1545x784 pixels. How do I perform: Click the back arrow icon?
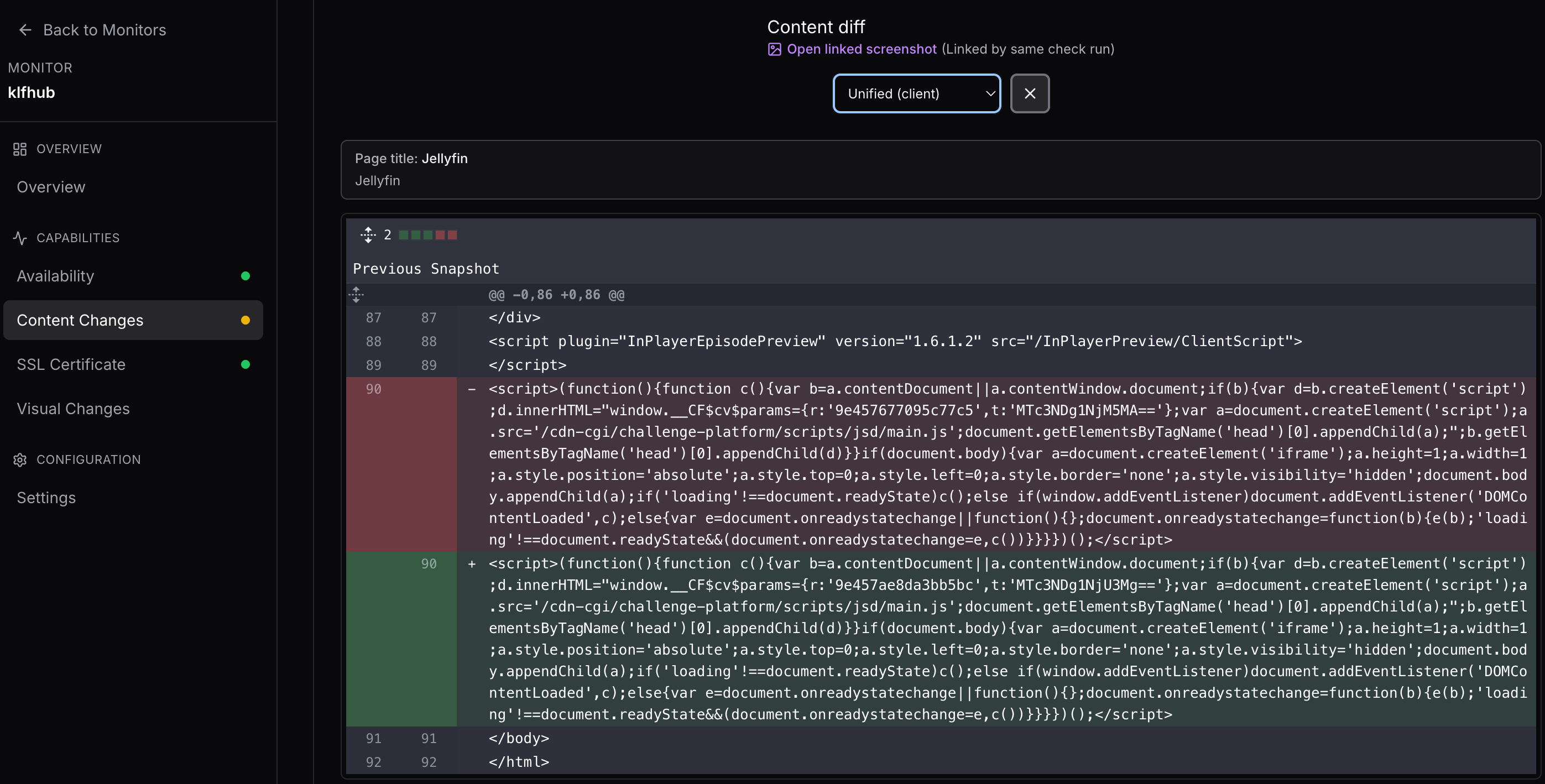(x=24, y=30)
